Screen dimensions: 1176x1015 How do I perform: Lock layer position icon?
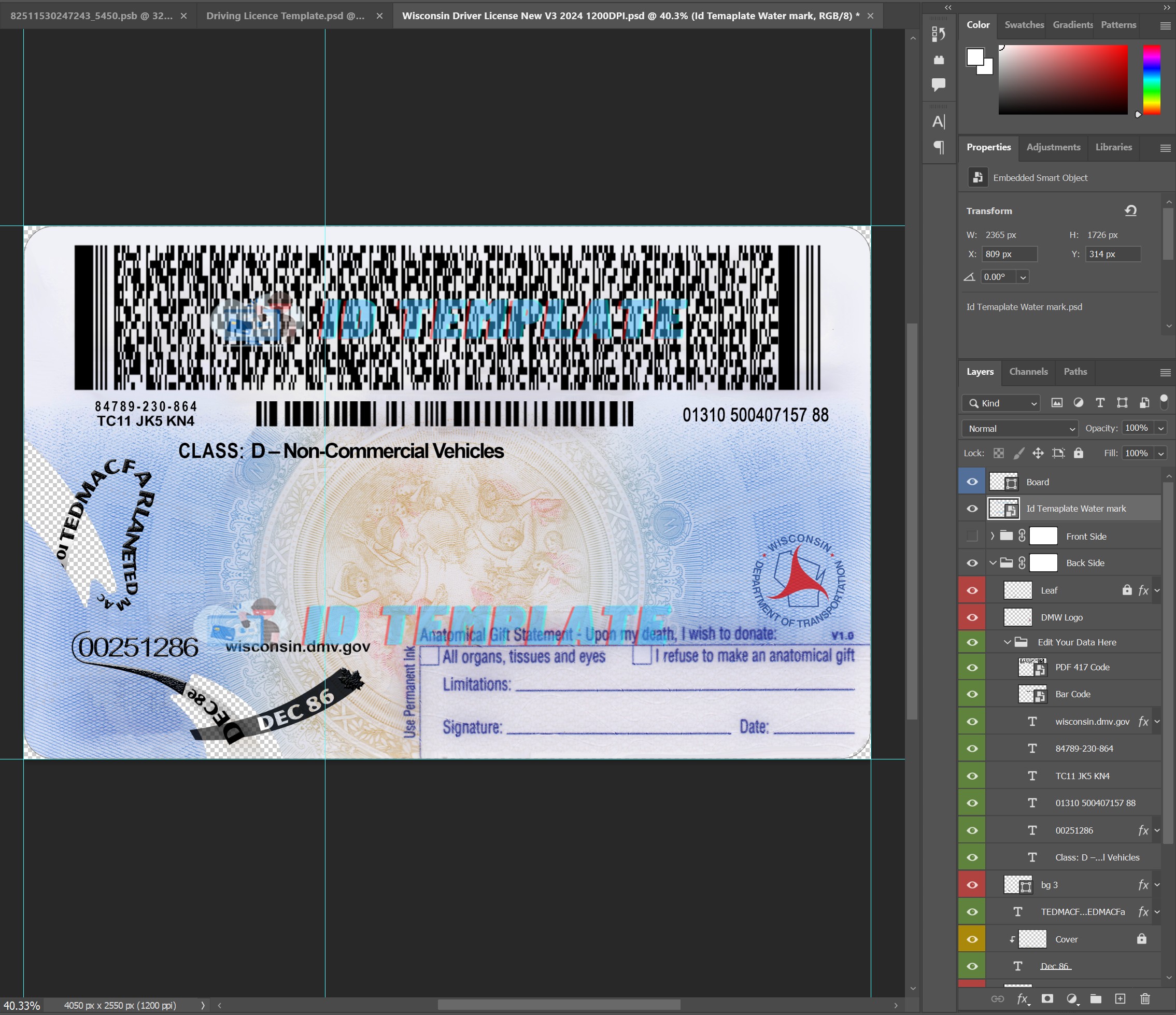pos(1038,453)
